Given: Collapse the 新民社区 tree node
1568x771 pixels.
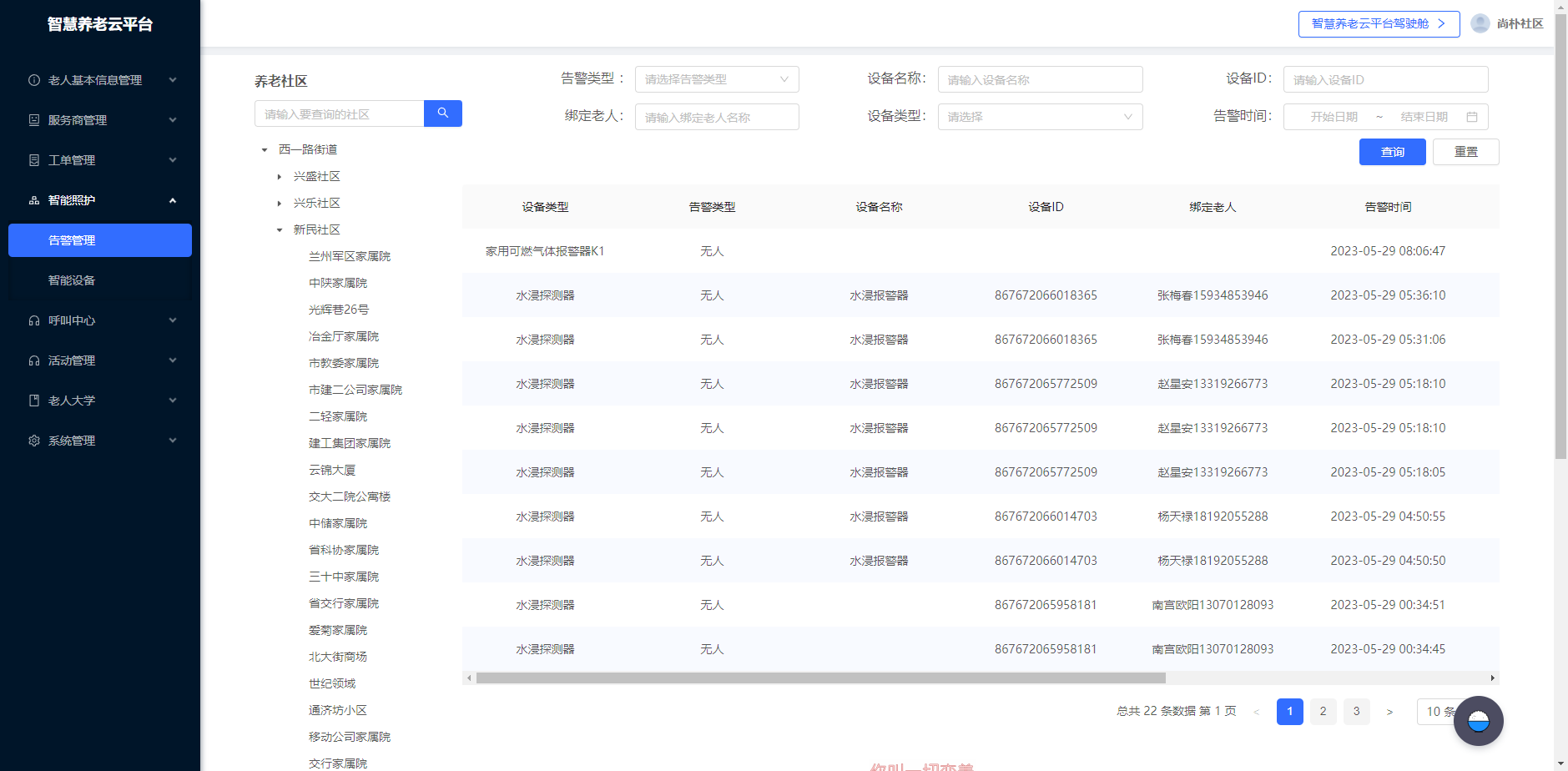Looking at the screenshot, I should click(280, 230).
